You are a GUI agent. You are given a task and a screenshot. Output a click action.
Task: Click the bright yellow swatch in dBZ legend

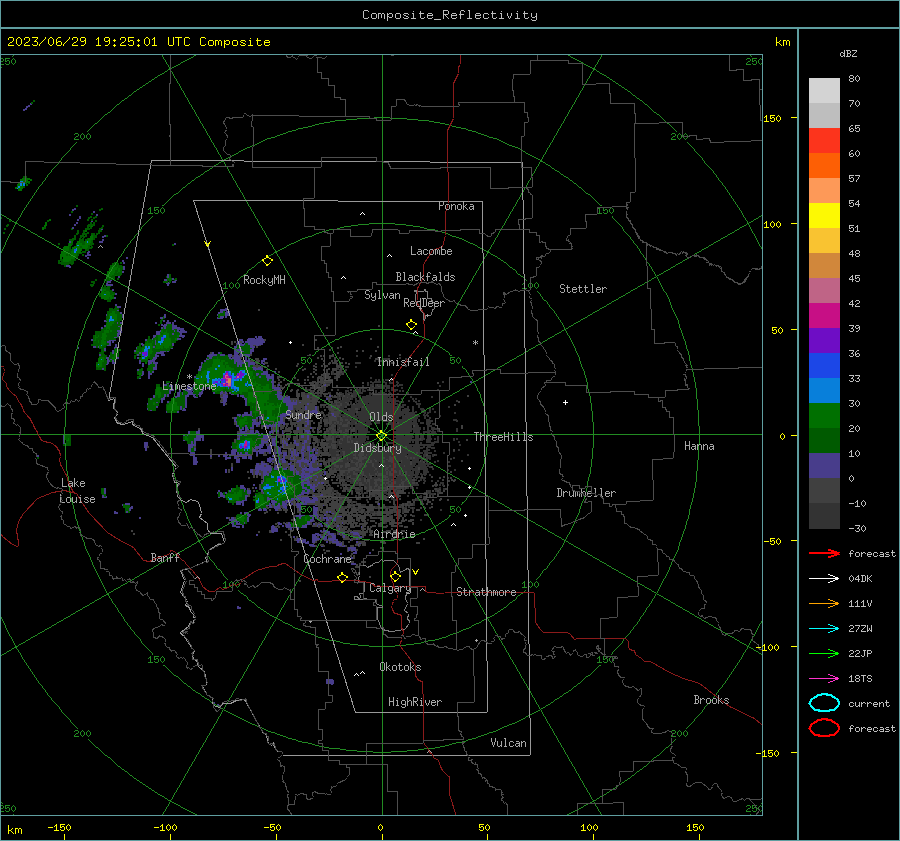click(x=824, y=215)
